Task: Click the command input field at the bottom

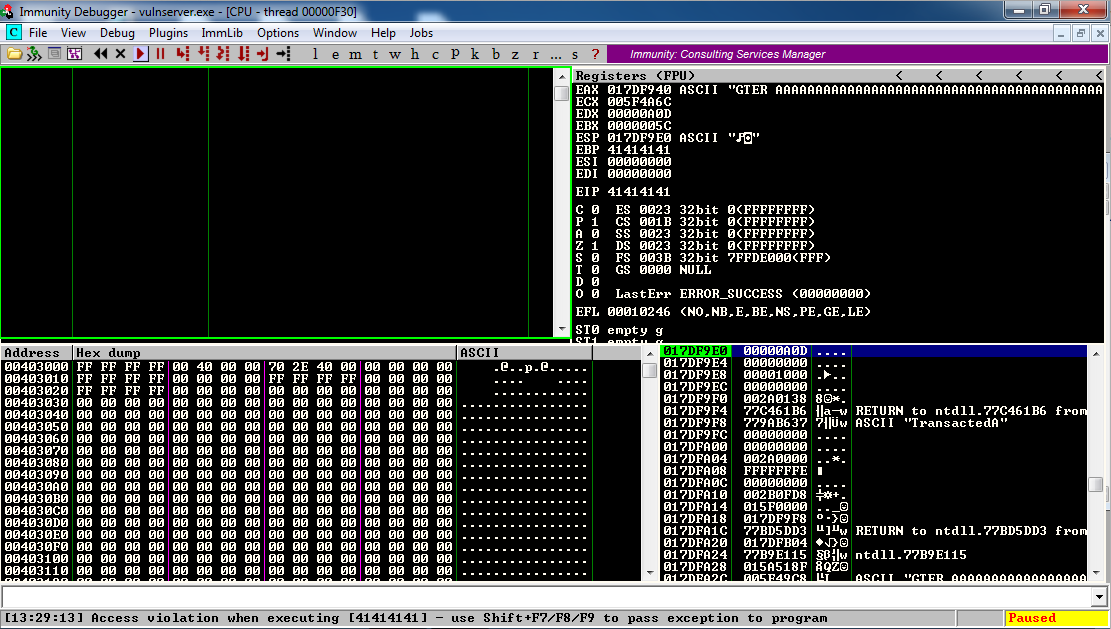Action: (x=550, y=597)
